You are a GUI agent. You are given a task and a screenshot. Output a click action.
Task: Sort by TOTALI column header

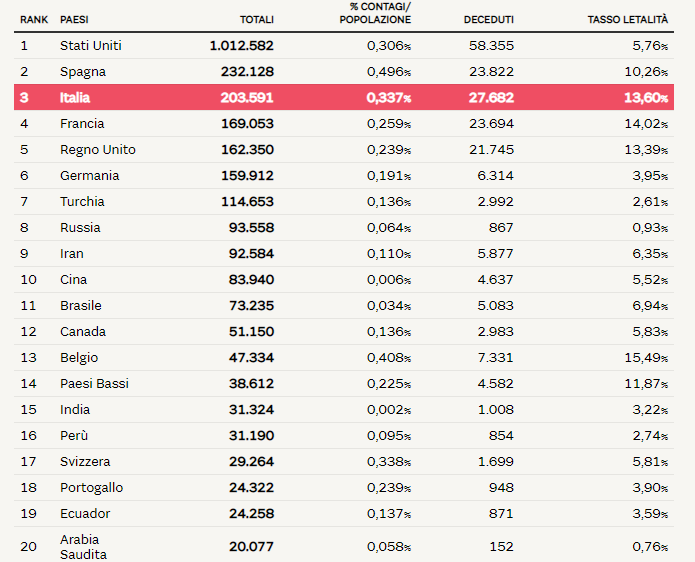[x=257, y=20]
